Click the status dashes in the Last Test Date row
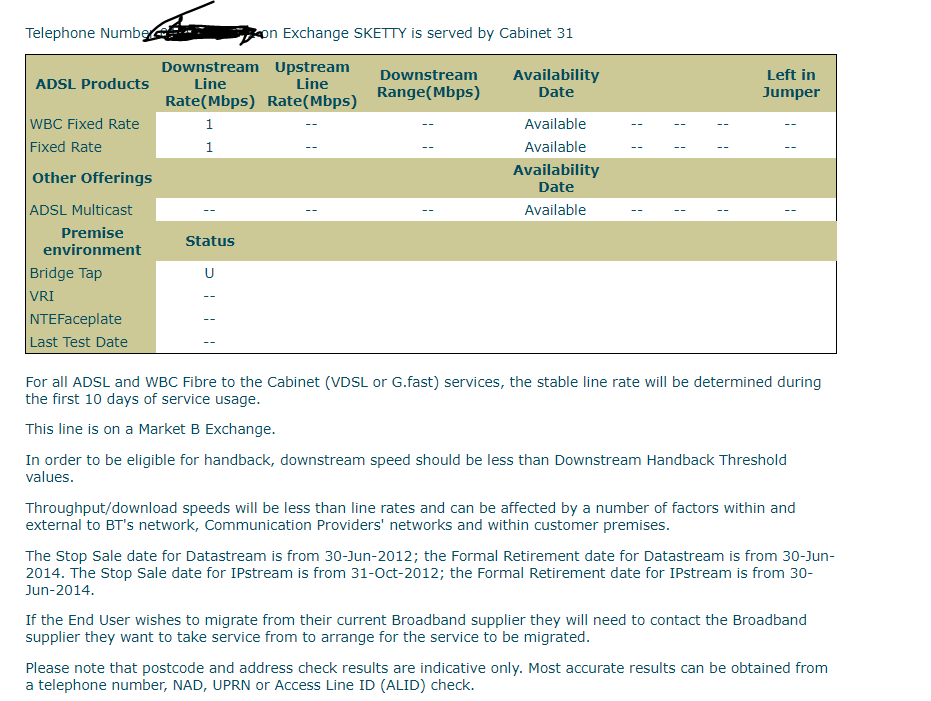The width and height of the screenshot is (931, 701). pyautogui.click(x=210, y=342)
